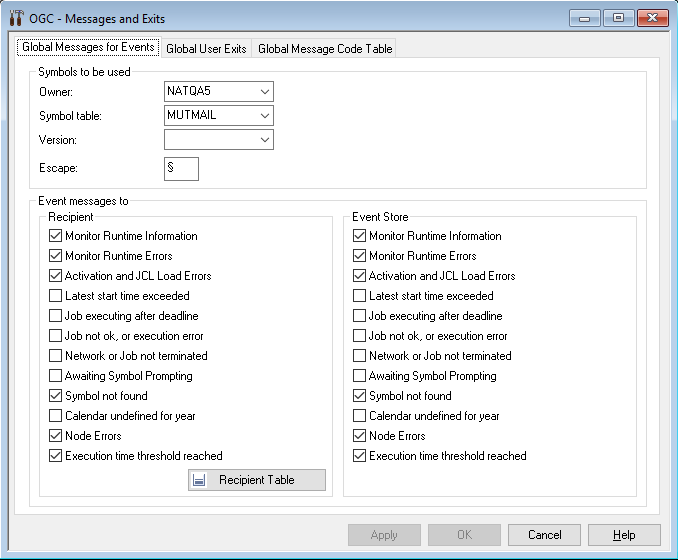Open the Owner dropdown
The height and width of the screenshot is (560, 678).
(264, 92)
